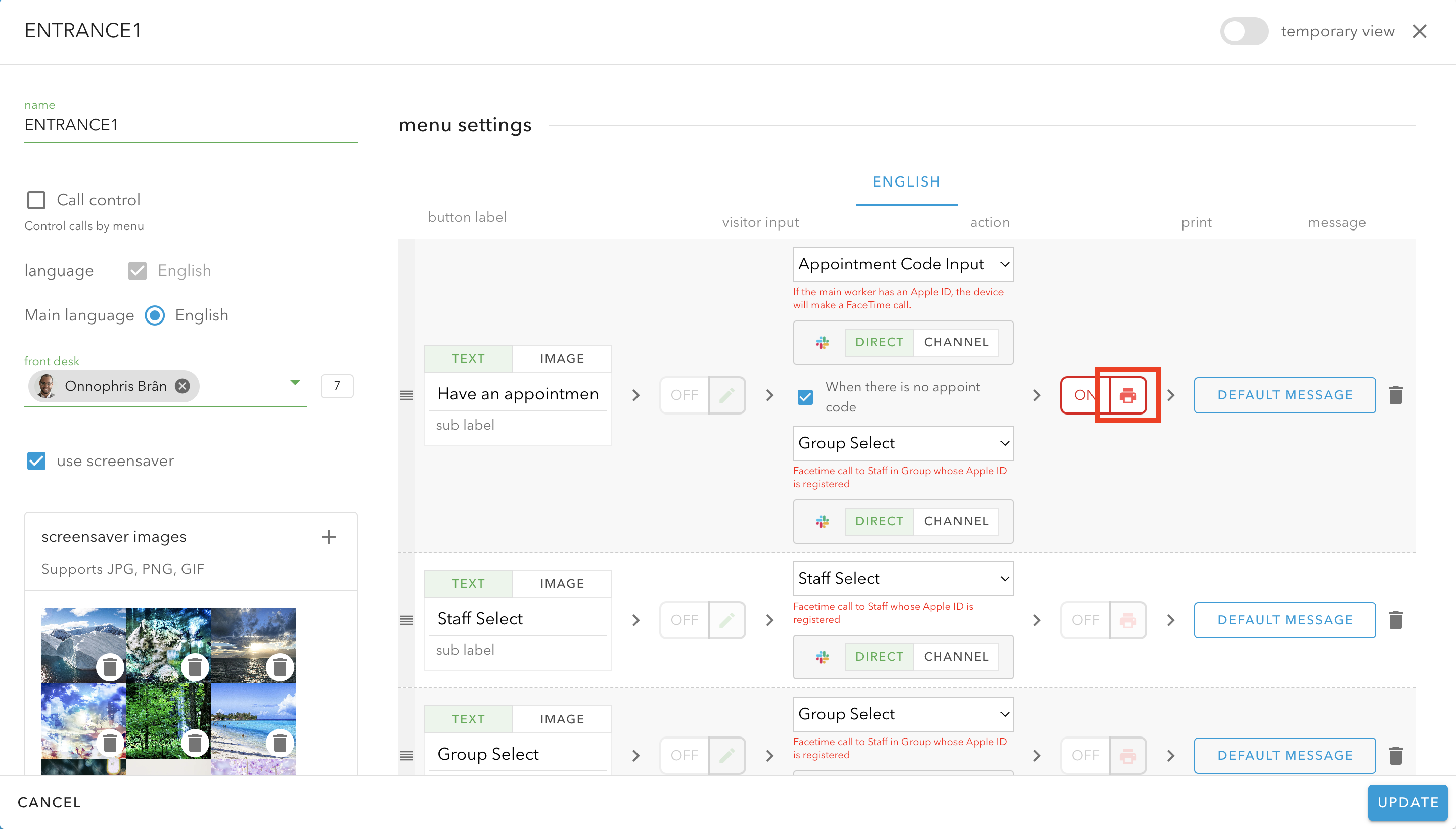The width and height of the screenshot is (1456, 829).
Task: Click the 'Have an appointmen' label field
Action: coord(518,393)
